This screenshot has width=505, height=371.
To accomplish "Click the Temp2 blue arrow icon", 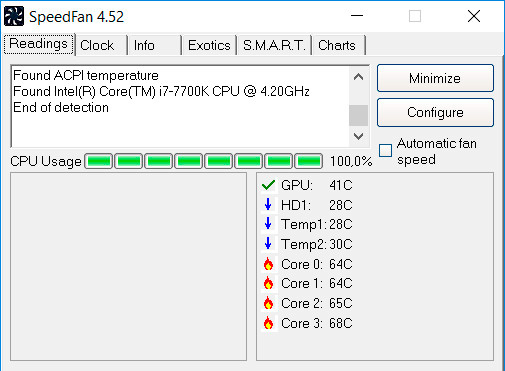I will (x=268, y=244).
